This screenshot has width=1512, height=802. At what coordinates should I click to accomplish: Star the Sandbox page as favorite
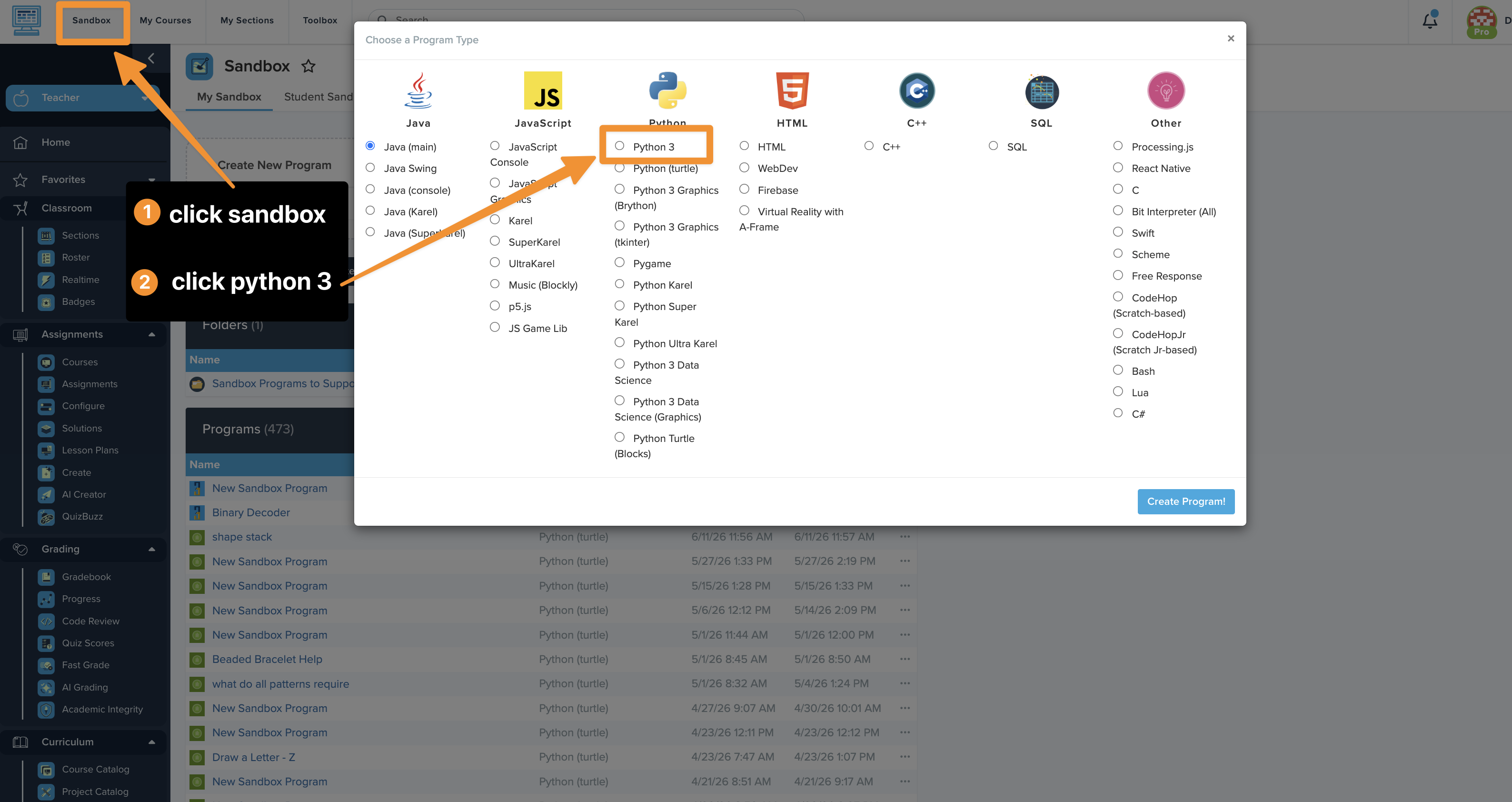[x=309, y=66]
